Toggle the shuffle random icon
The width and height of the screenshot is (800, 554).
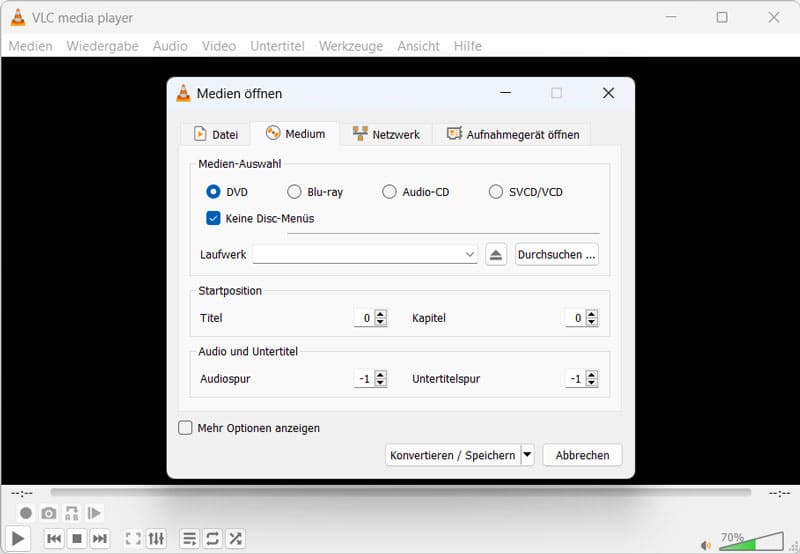click(x=235, y=538)
